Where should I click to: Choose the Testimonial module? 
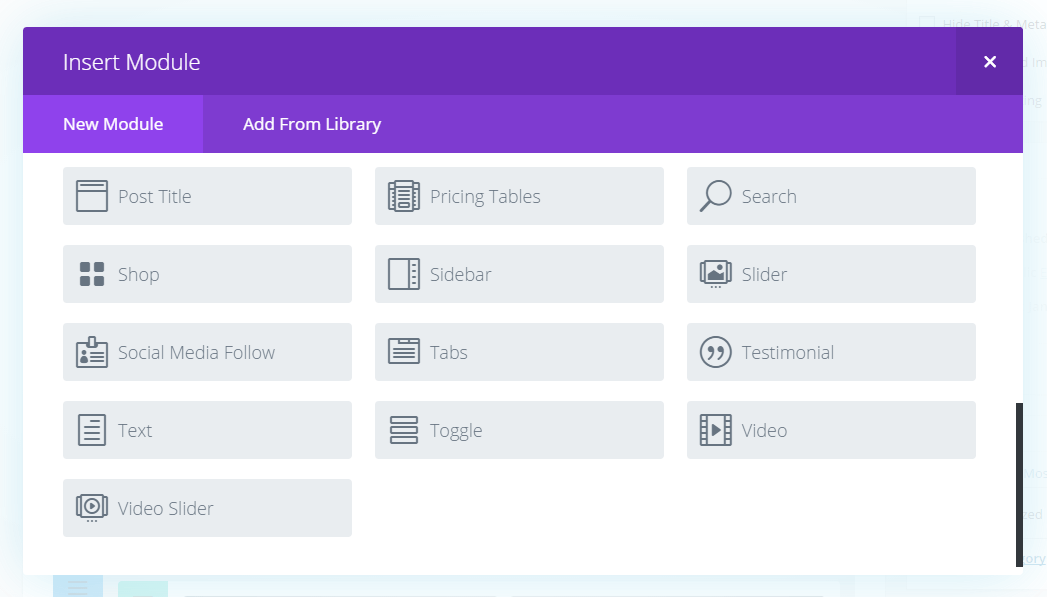(831, 352)
